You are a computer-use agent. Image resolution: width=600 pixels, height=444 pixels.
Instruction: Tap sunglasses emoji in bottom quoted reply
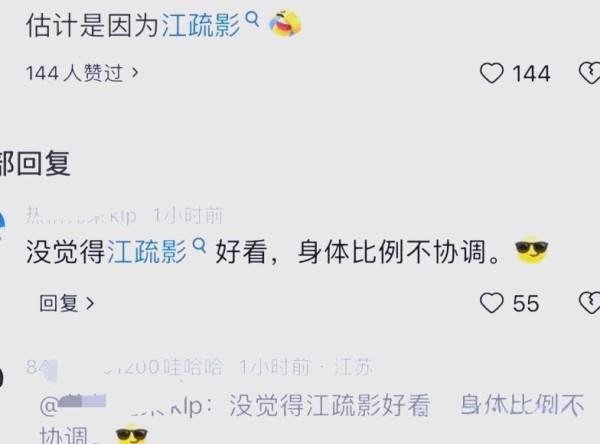pos(132,434)
